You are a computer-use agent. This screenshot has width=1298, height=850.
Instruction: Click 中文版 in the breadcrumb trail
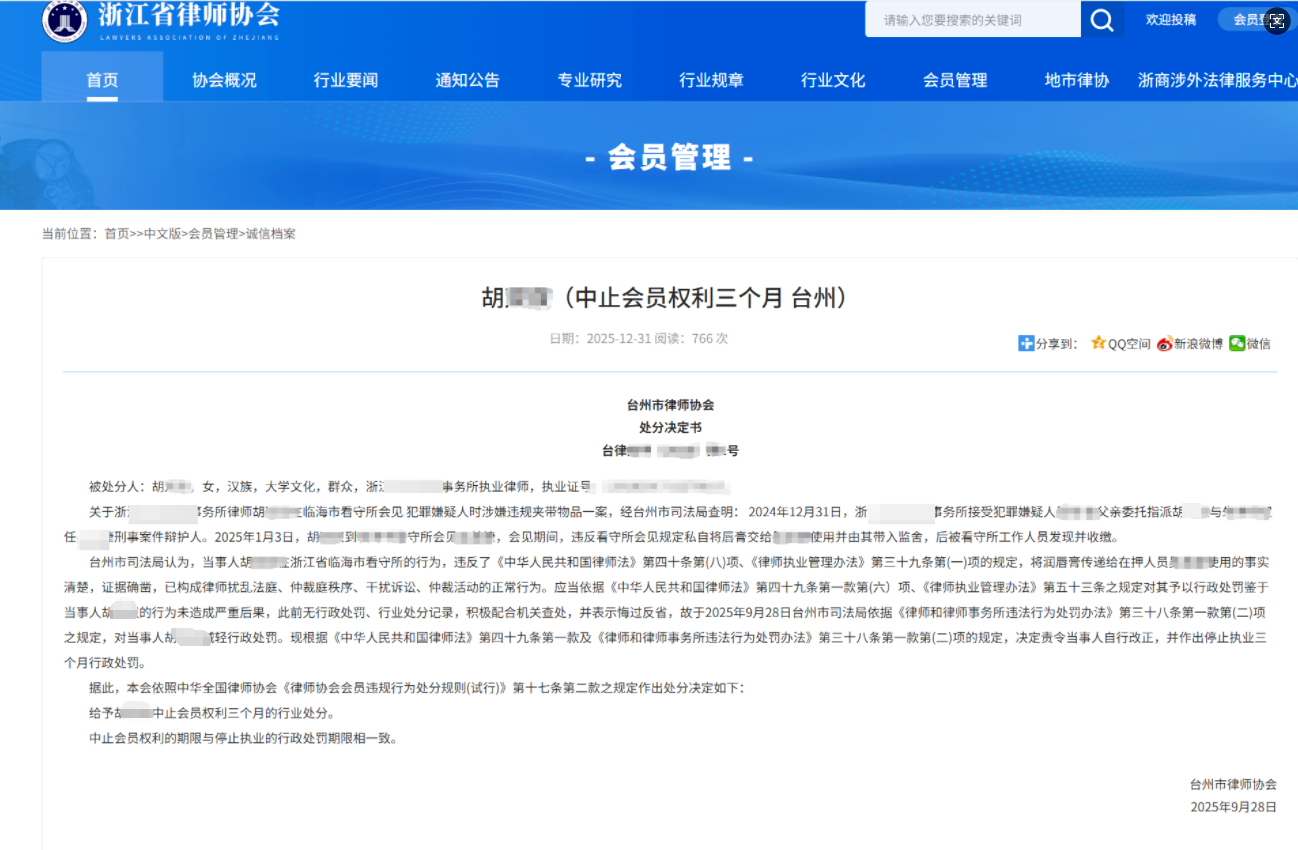(x=163, y=234)
